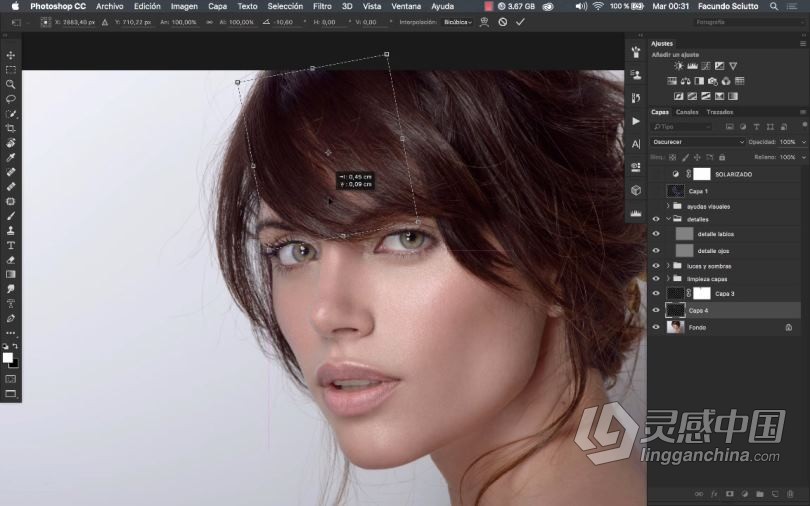810x506 pixels.
Task: Open the layer filter Tipo dropdown
Action: click(681, 126)
